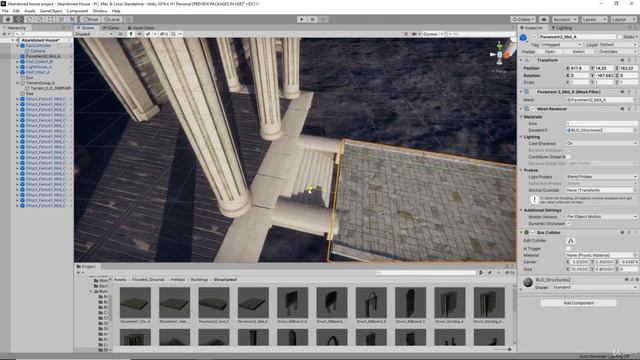This screenshot has height=360, width=640.
Task: Open Element 0 material object picker
Action: [x=635, y=130]
